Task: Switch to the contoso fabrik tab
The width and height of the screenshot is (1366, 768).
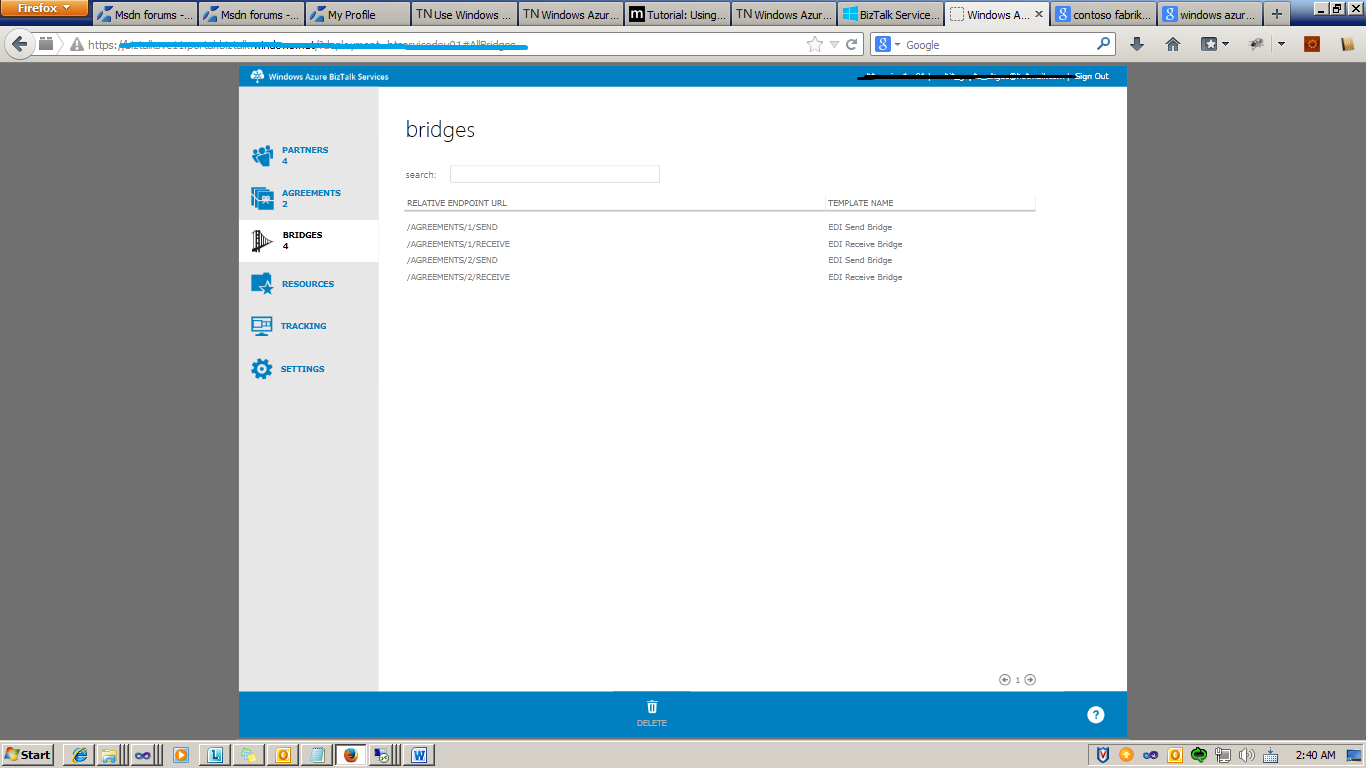Action: (1104, 15)
